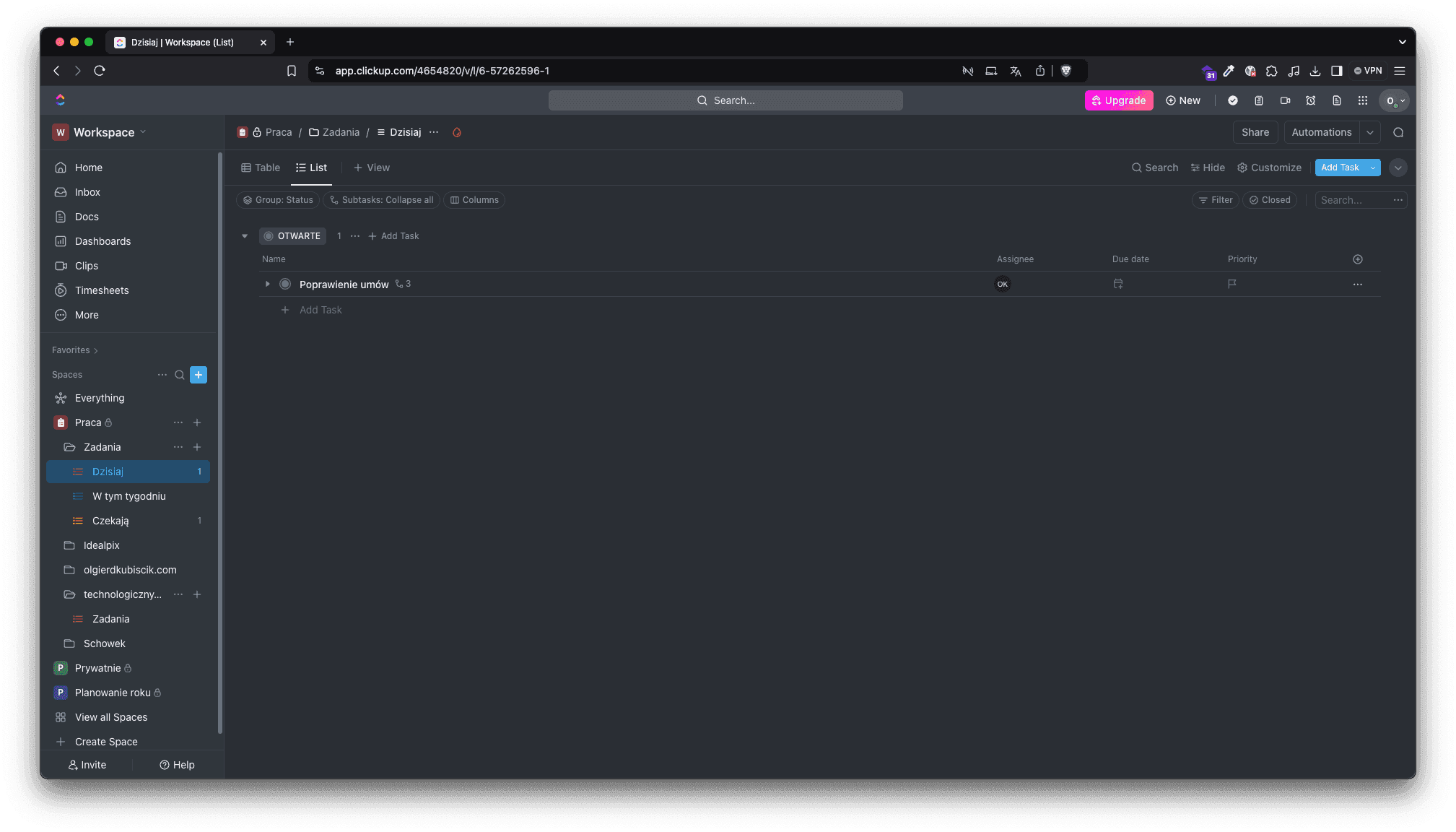Toggle the Closed tasks filter

pos(1270,200)
